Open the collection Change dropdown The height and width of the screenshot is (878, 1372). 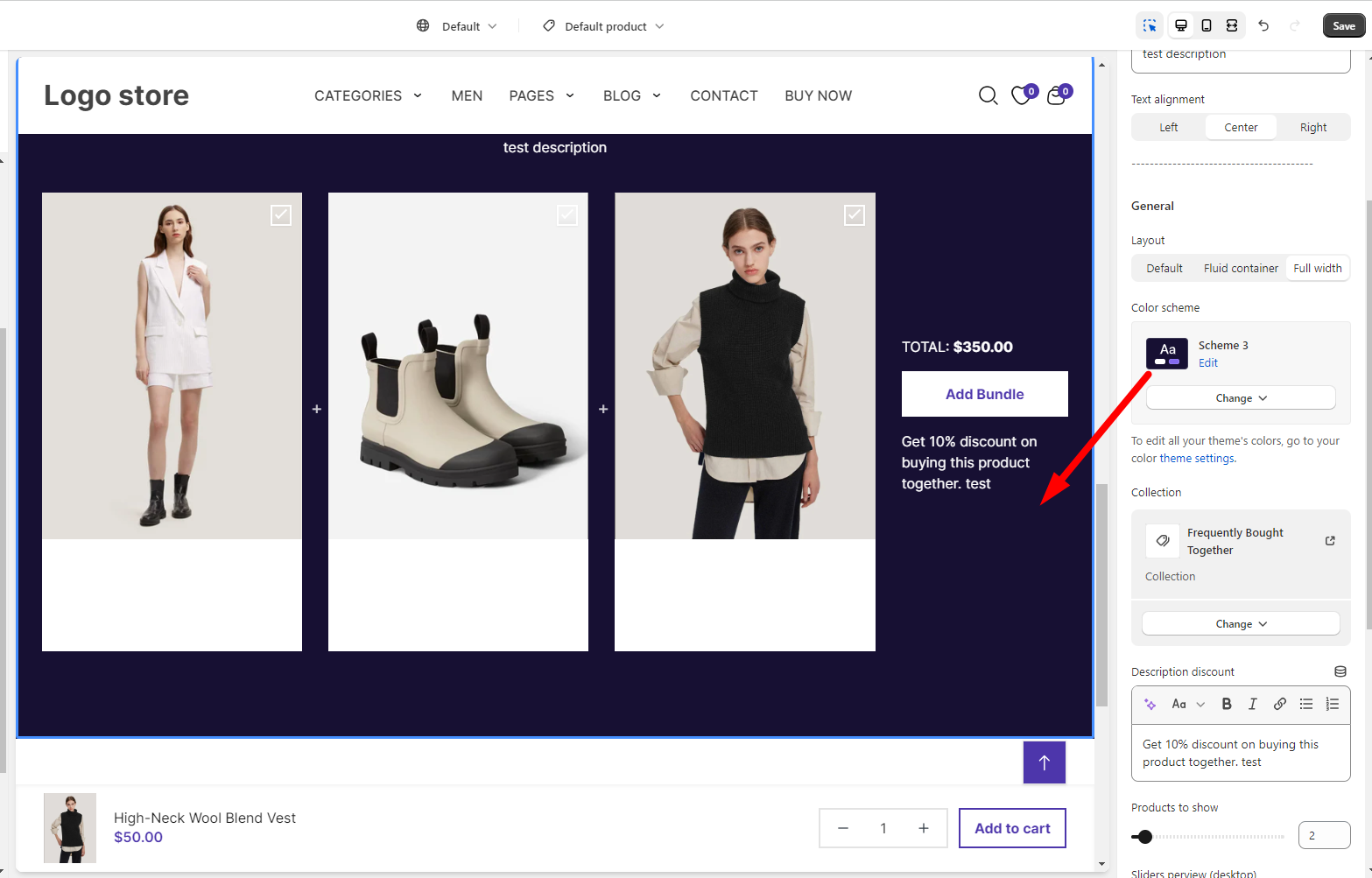click(x=1241, y=624)
